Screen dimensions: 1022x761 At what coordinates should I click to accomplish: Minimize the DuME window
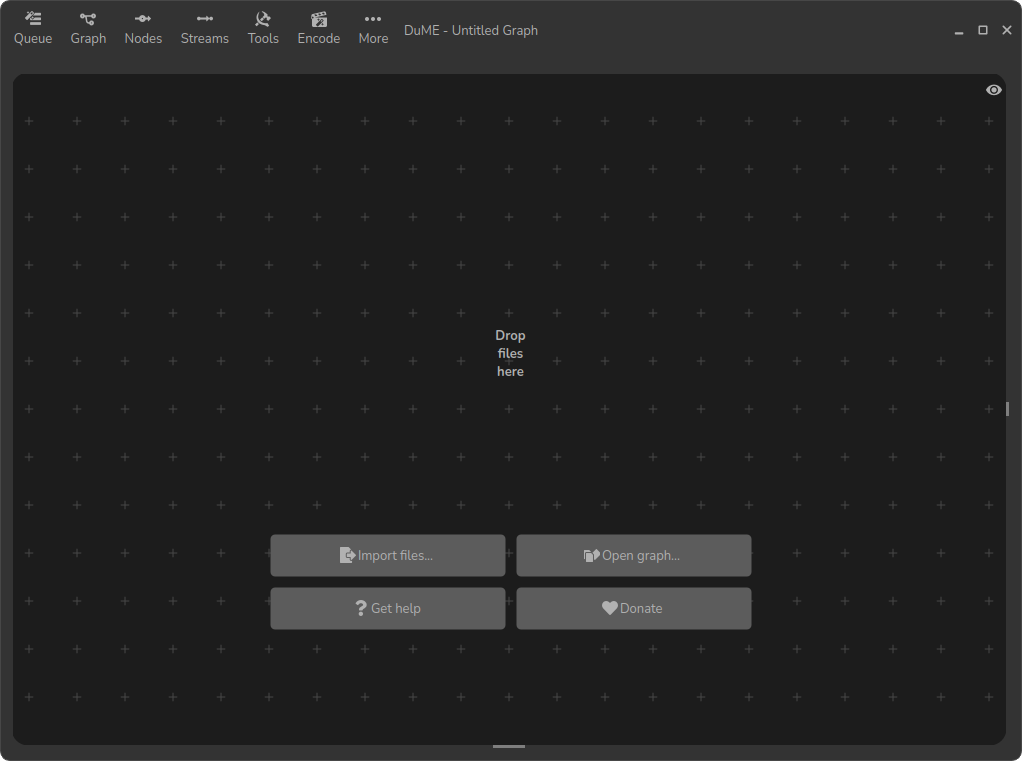click(x=959, y=31)
